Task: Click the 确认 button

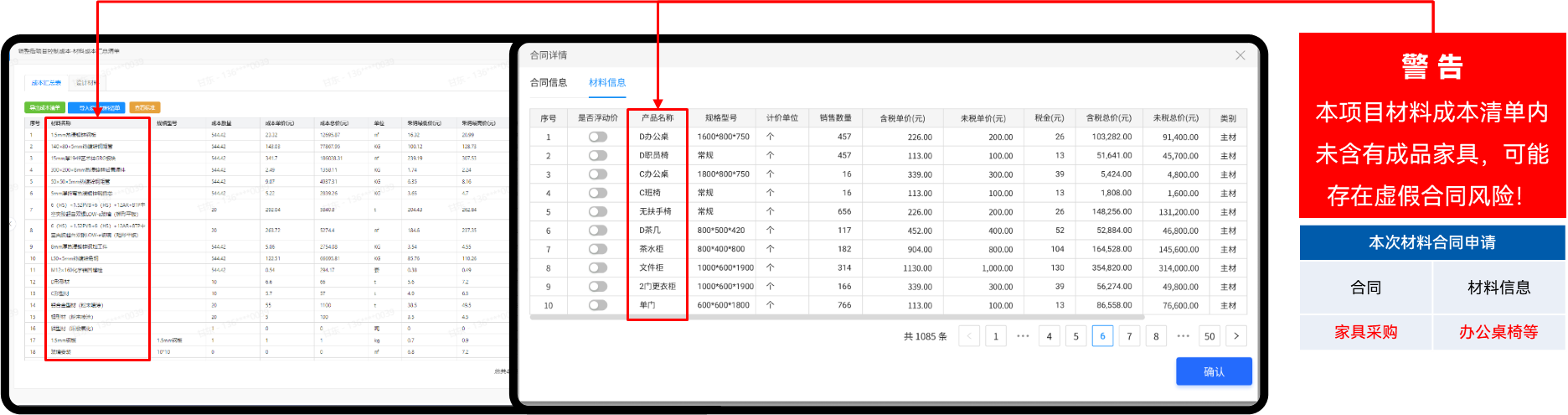Action: (x=1214, y=371)
